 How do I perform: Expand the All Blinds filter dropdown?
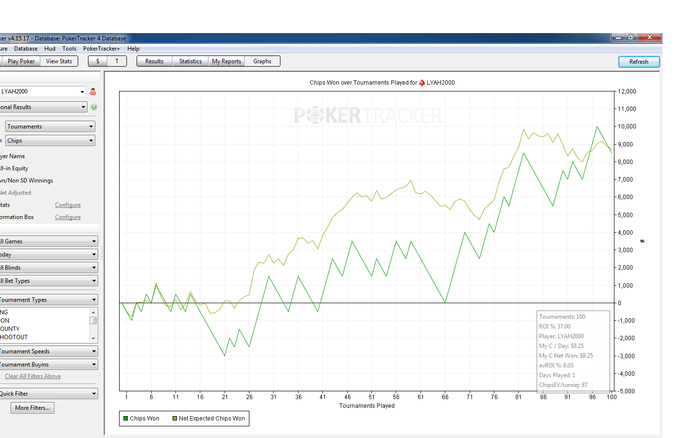(x=49, y=268)
